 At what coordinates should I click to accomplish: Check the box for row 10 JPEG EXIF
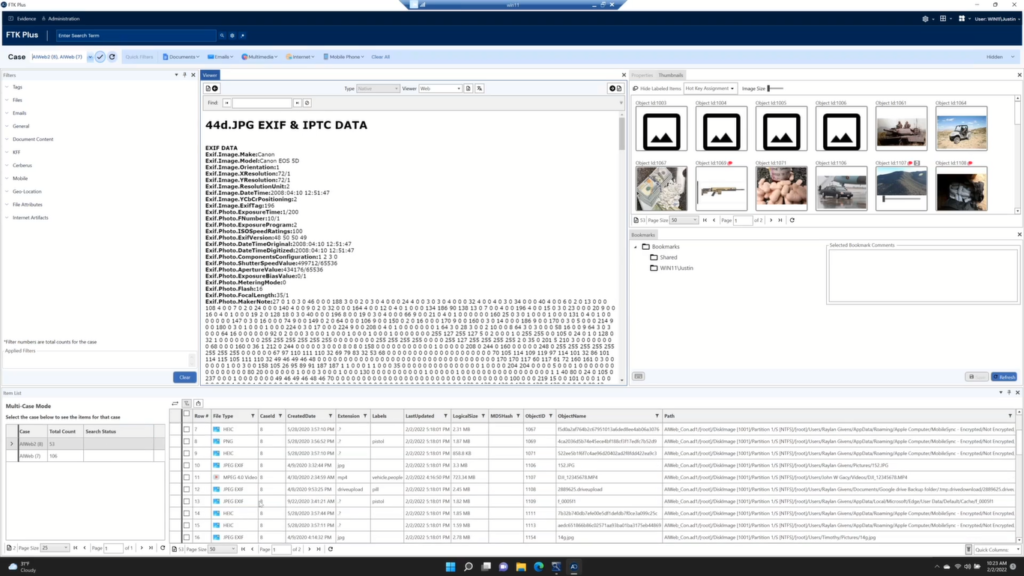pyautogui.click(x=187, y=465)
